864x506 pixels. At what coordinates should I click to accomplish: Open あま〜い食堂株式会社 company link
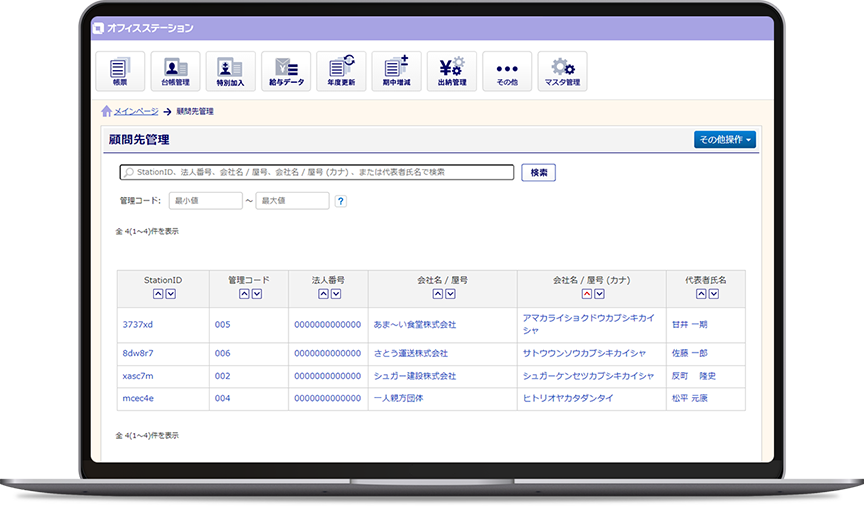[415, 325]
